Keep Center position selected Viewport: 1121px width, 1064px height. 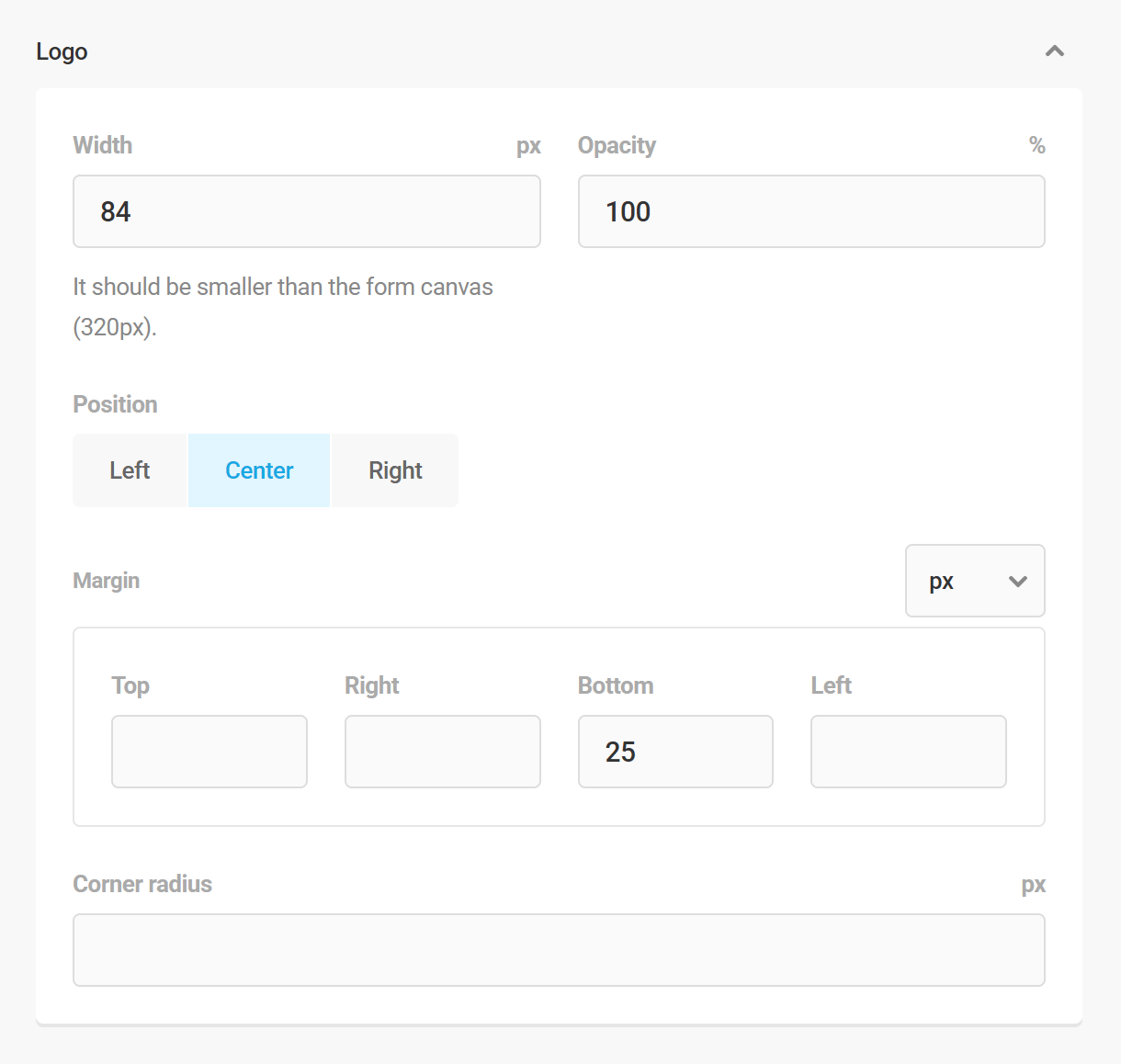click(x=258, y=470)
